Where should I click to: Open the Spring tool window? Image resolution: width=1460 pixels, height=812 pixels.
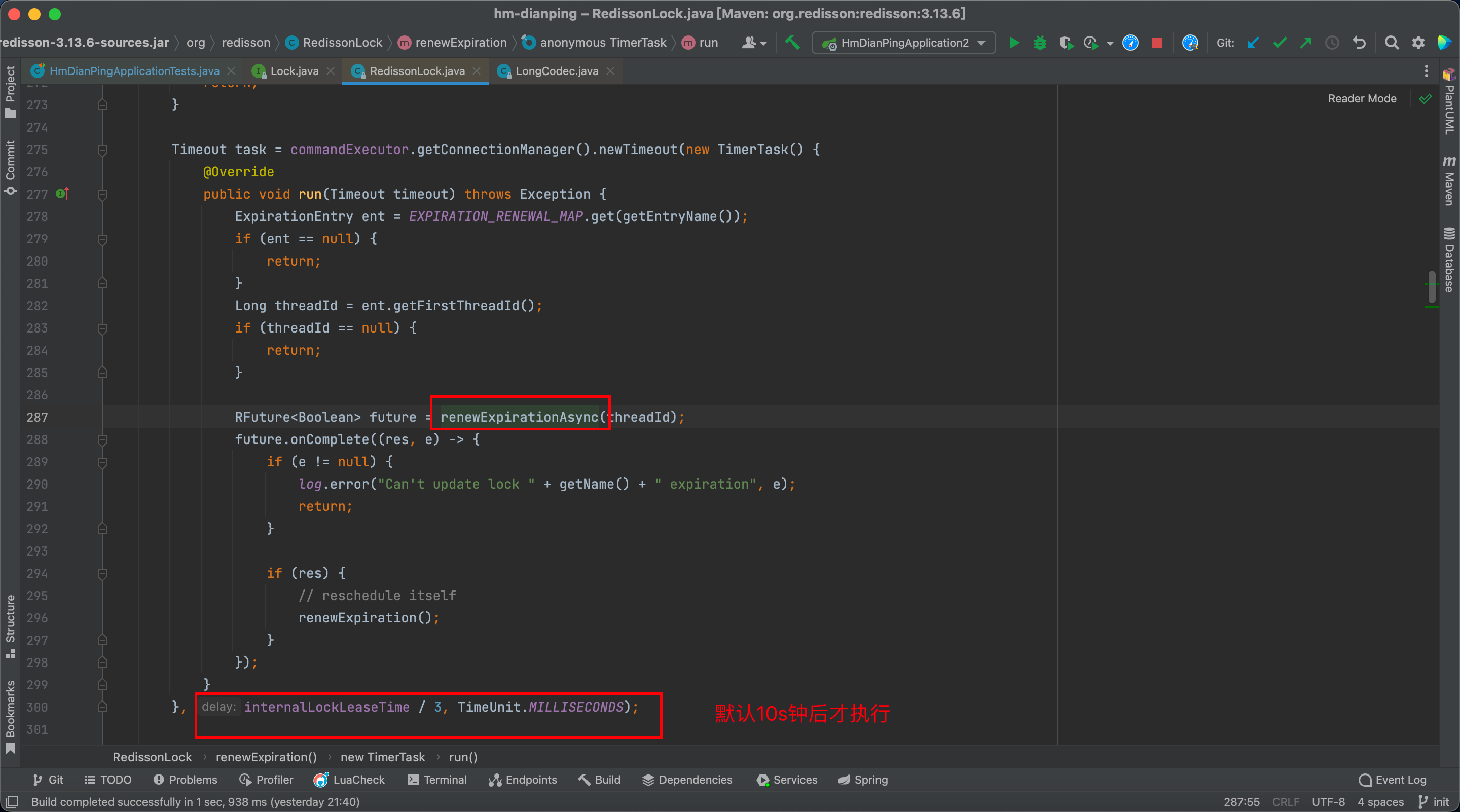(x=863, y=780)
